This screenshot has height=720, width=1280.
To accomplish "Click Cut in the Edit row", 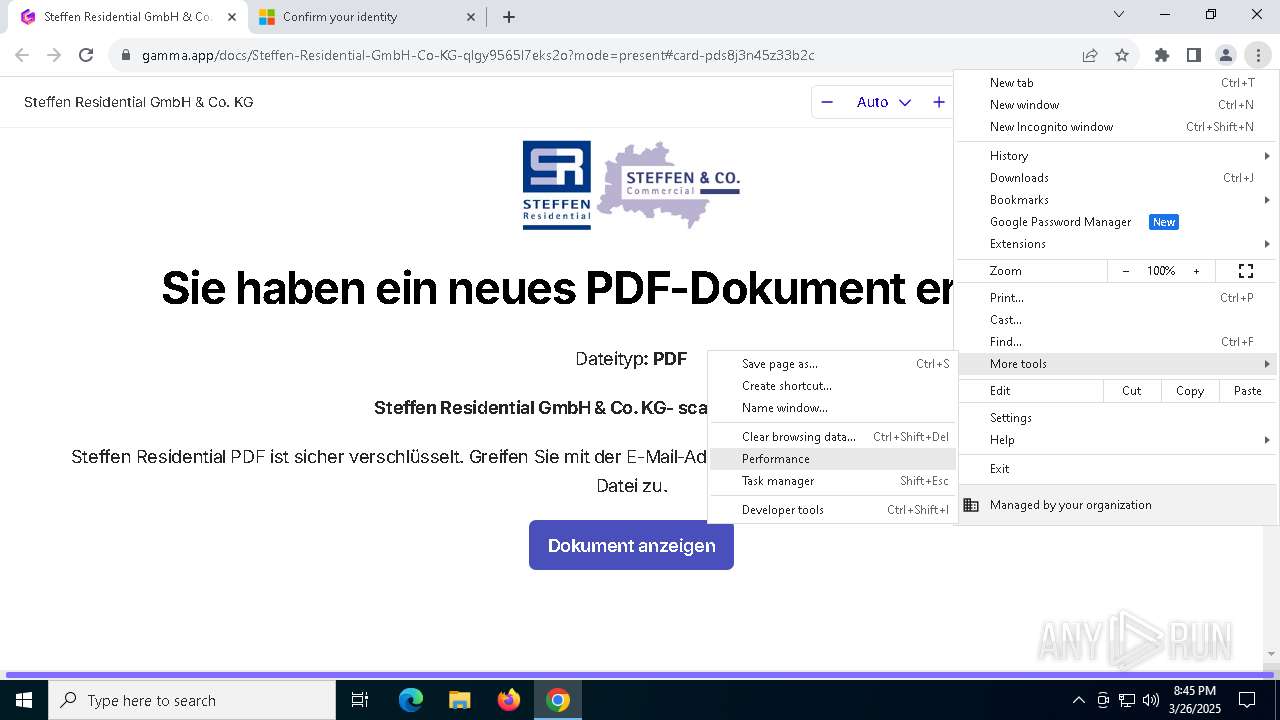I will pos(1132,391).
